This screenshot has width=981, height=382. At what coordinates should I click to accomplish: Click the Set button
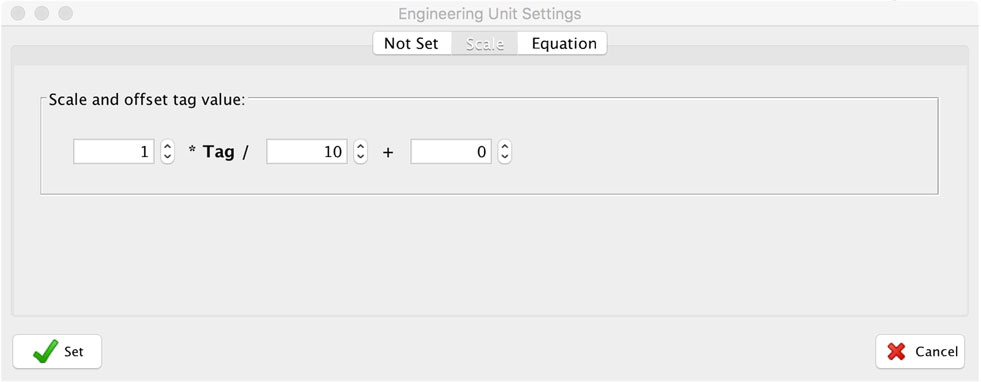[58, 352]
